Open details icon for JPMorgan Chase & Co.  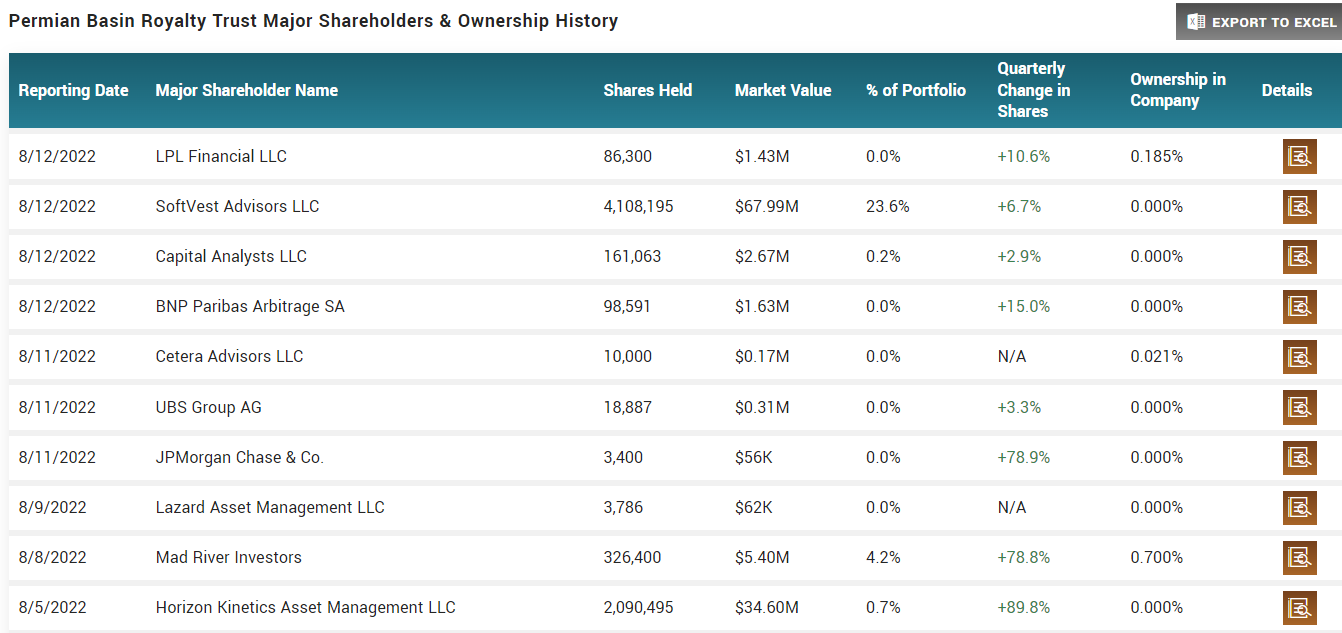click(1299, 457)
